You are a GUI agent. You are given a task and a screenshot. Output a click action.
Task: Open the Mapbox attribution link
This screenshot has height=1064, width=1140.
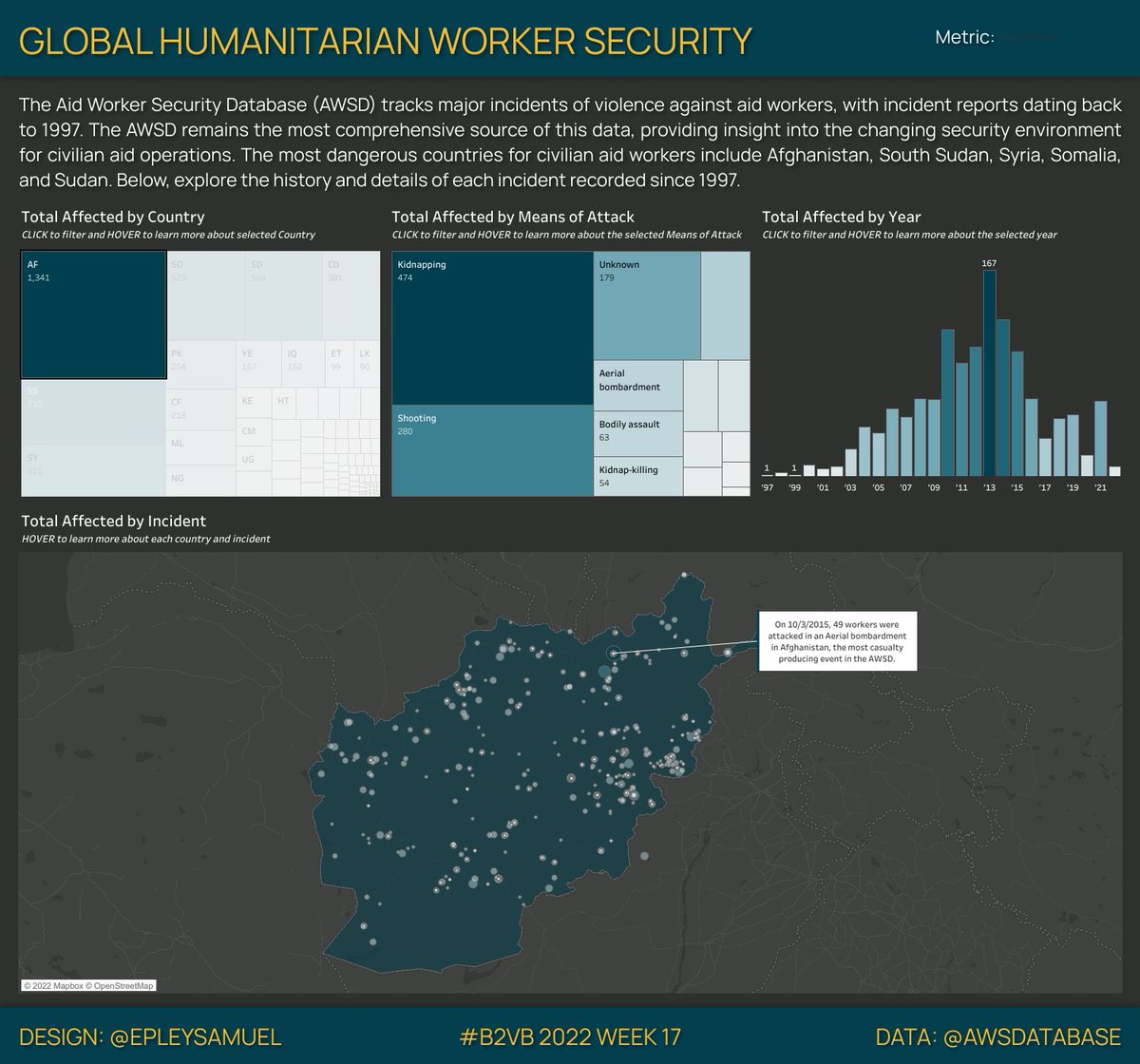click(55, 985)
